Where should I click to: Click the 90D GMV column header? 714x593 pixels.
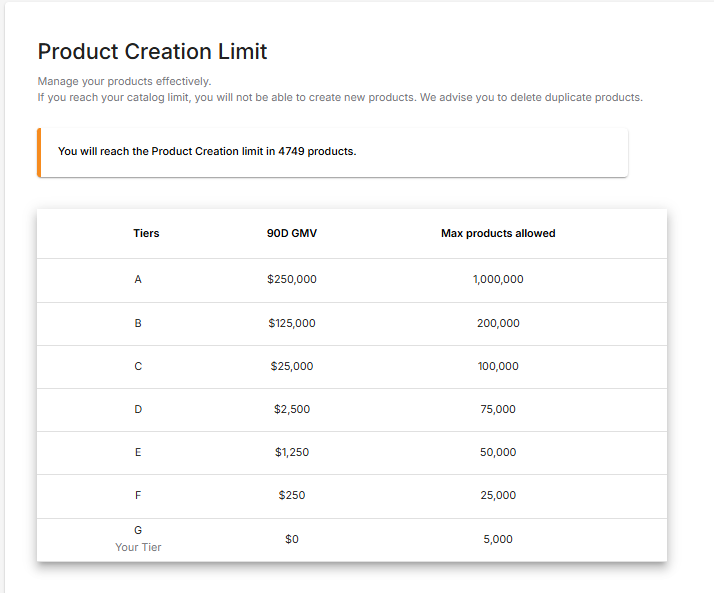click(291, 233)
